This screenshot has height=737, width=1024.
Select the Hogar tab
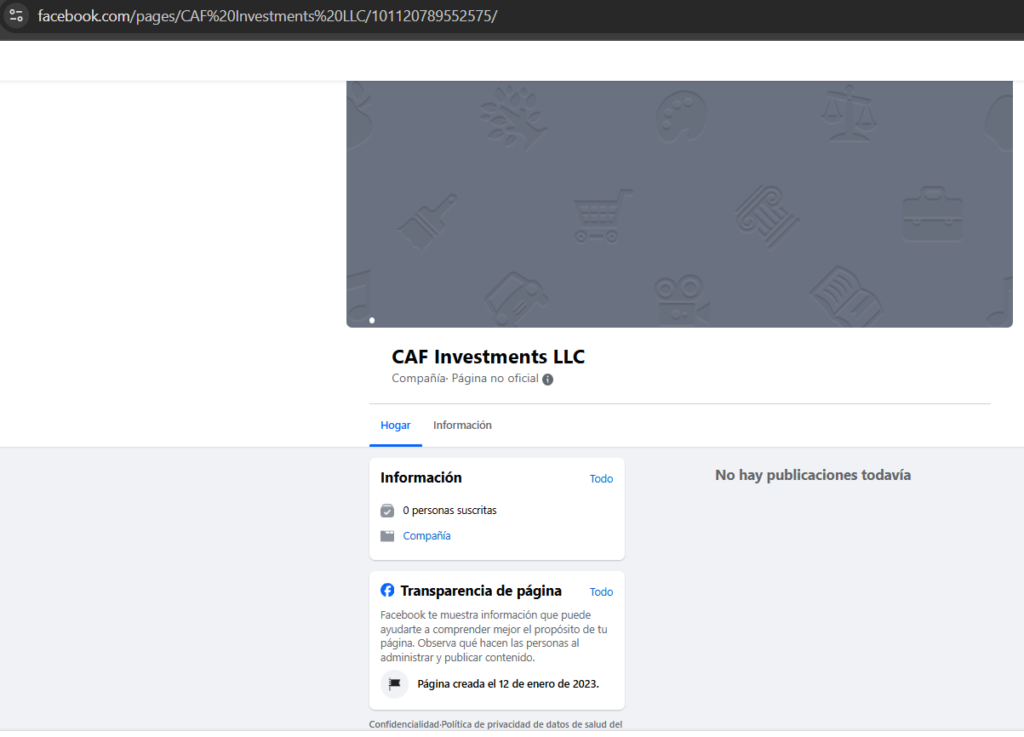coord(395,425)
